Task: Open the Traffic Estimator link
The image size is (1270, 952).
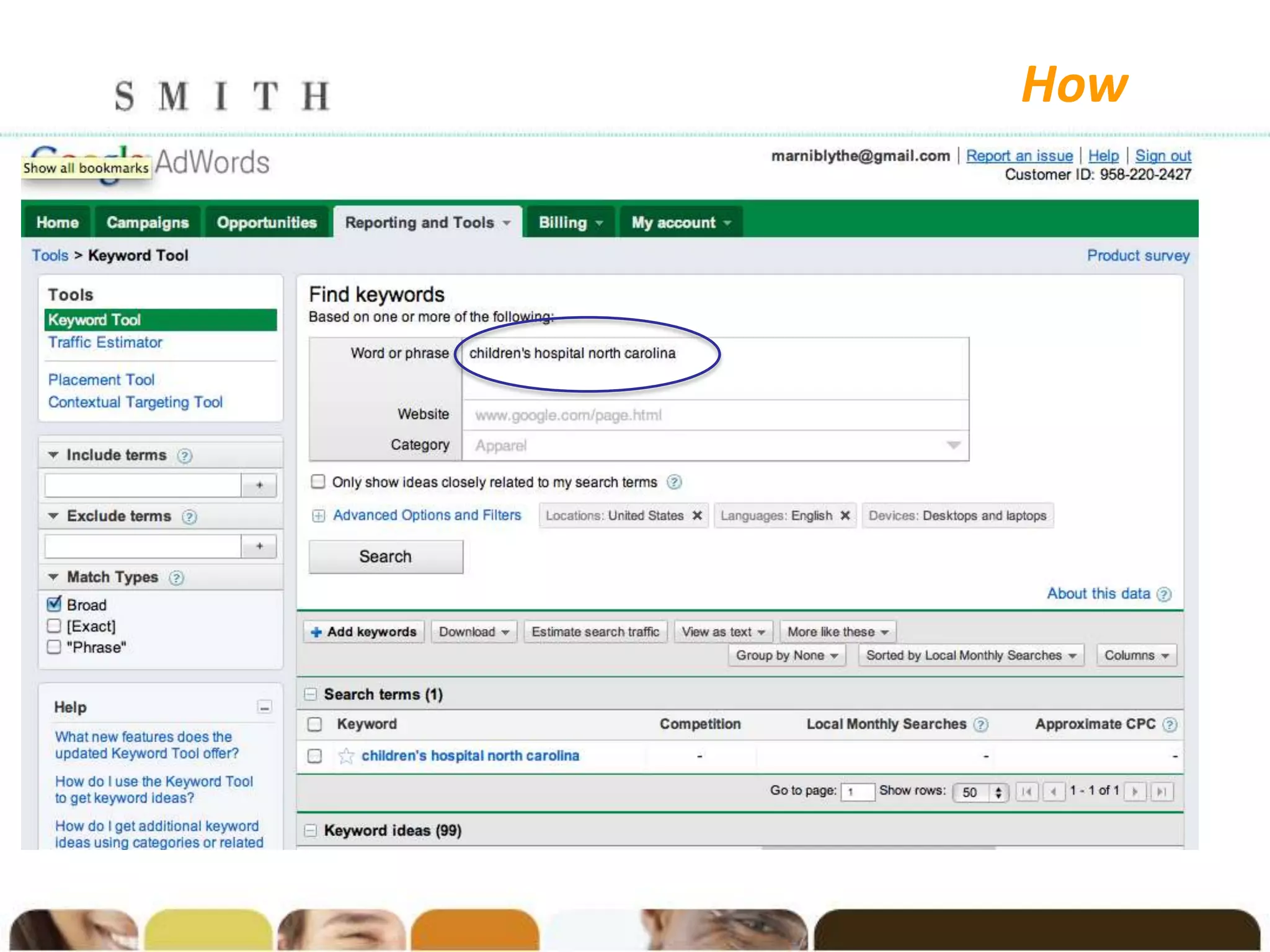Action: pyautogui.click(x=105, y=342)
